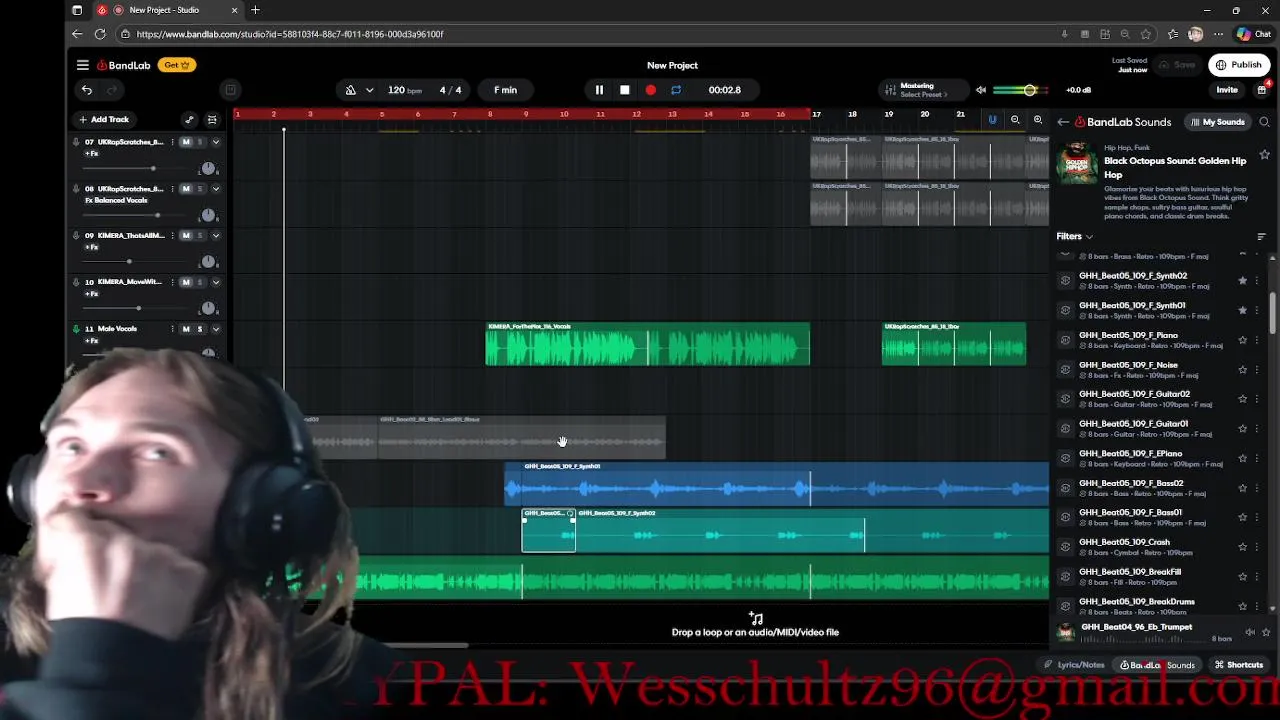Add Fx to track 10
The height and width of the screenshot is (720, 1280).
92,294
